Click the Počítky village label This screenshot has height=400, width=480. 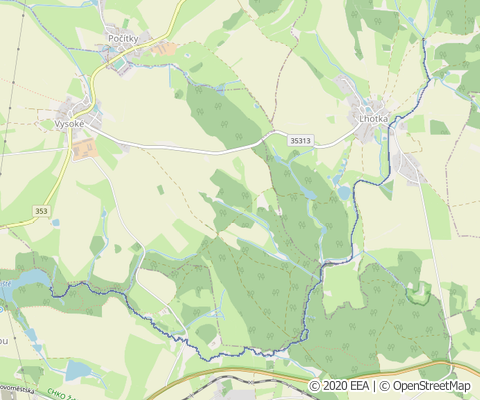123,39
